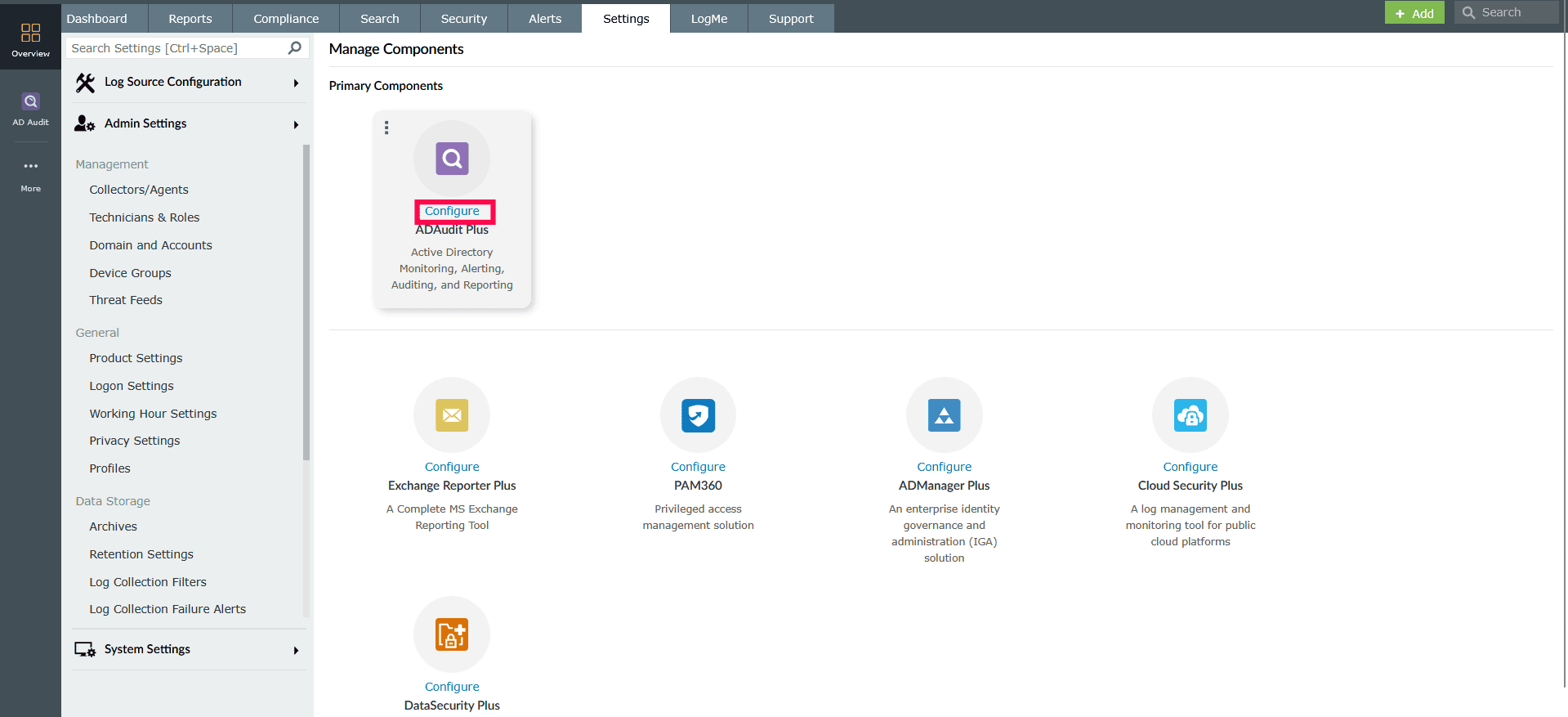Open Log Collection Filters

coord(148,582)
